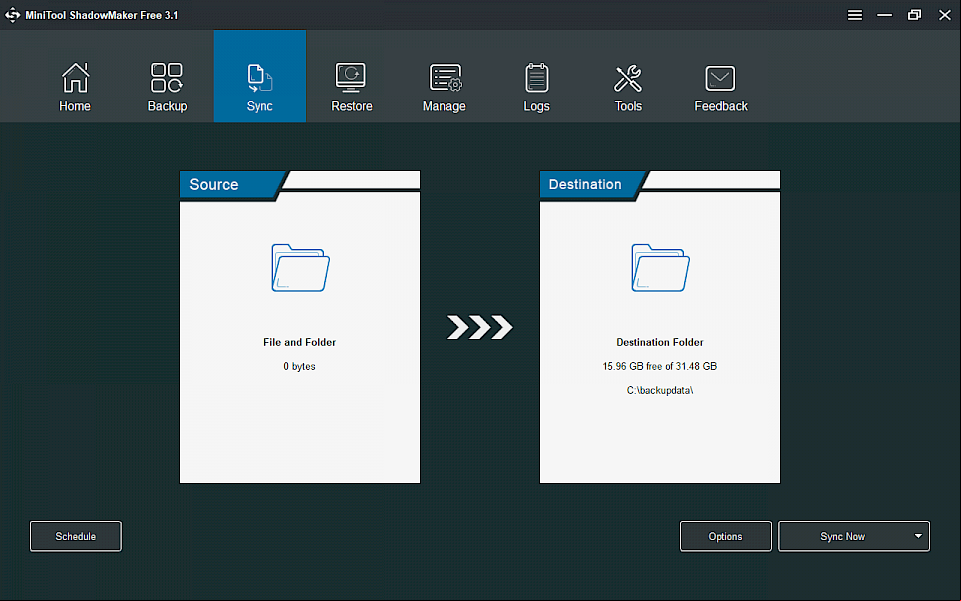Click the Source folder icon
The image size is (961, 601).
[300, 268]
